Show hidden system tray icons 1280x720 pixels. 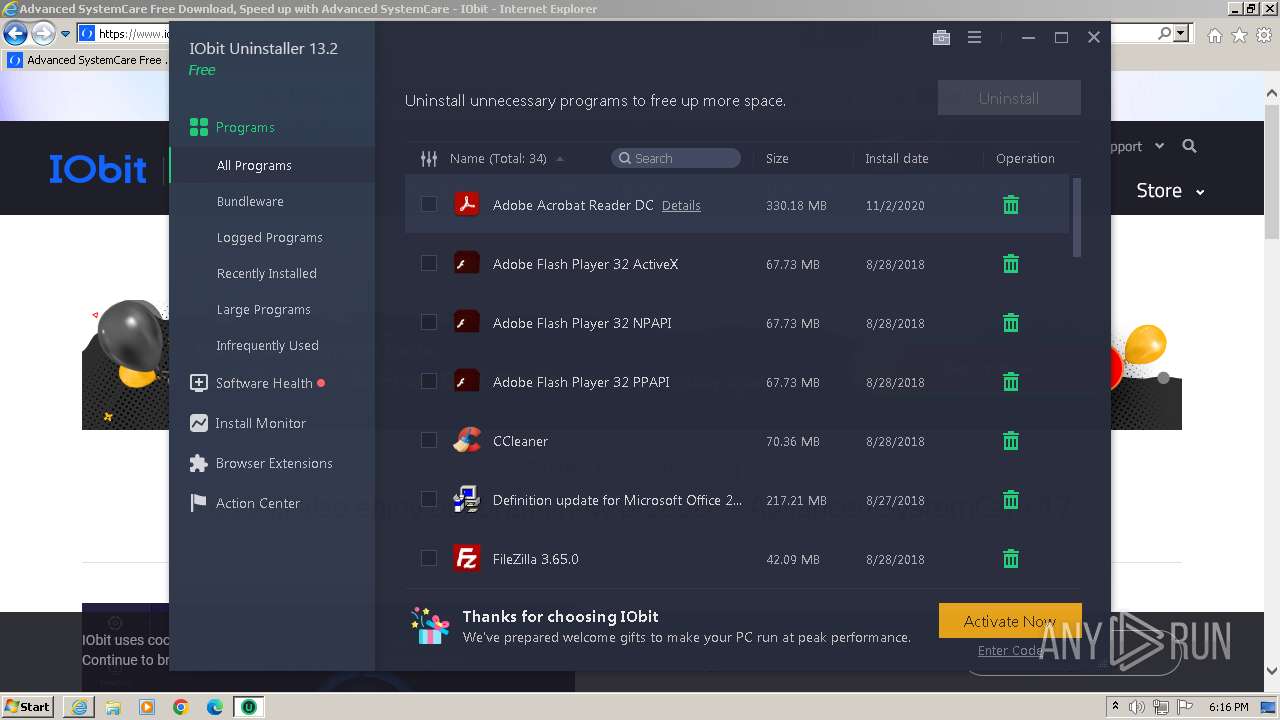click(1115, 707)
